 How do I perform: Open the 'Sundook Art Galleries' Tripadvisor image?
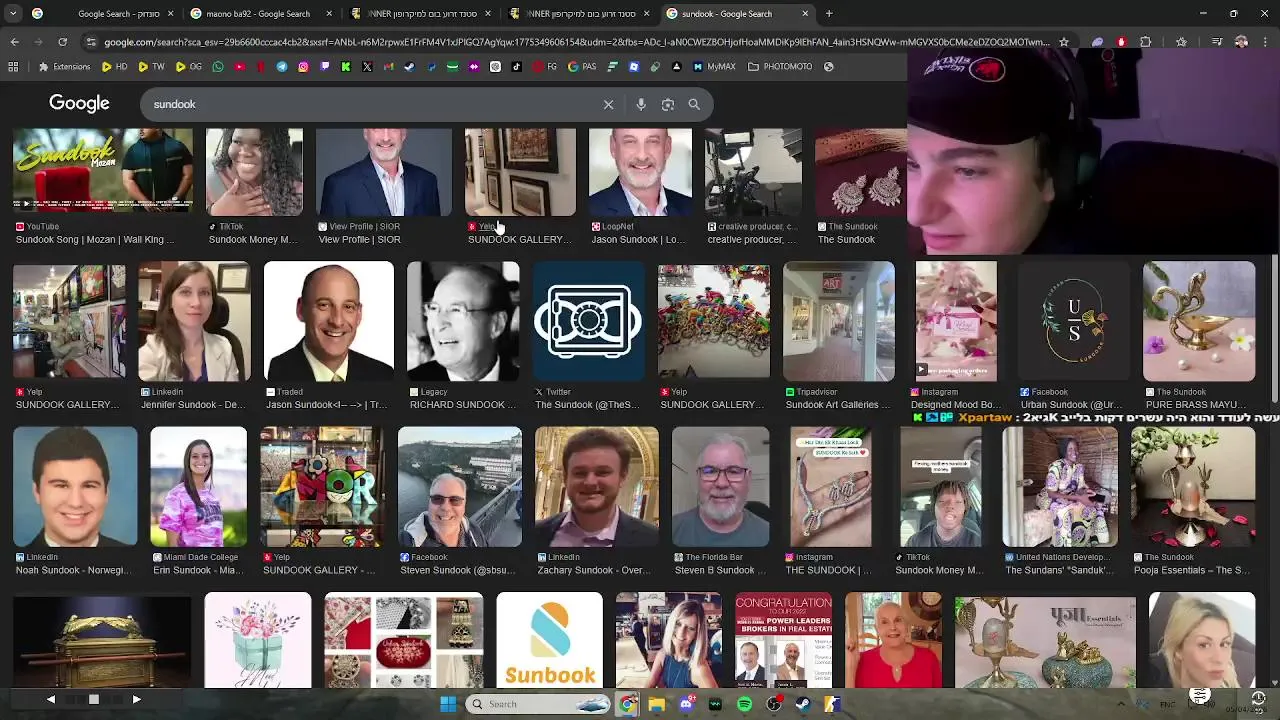click(839, 321)
